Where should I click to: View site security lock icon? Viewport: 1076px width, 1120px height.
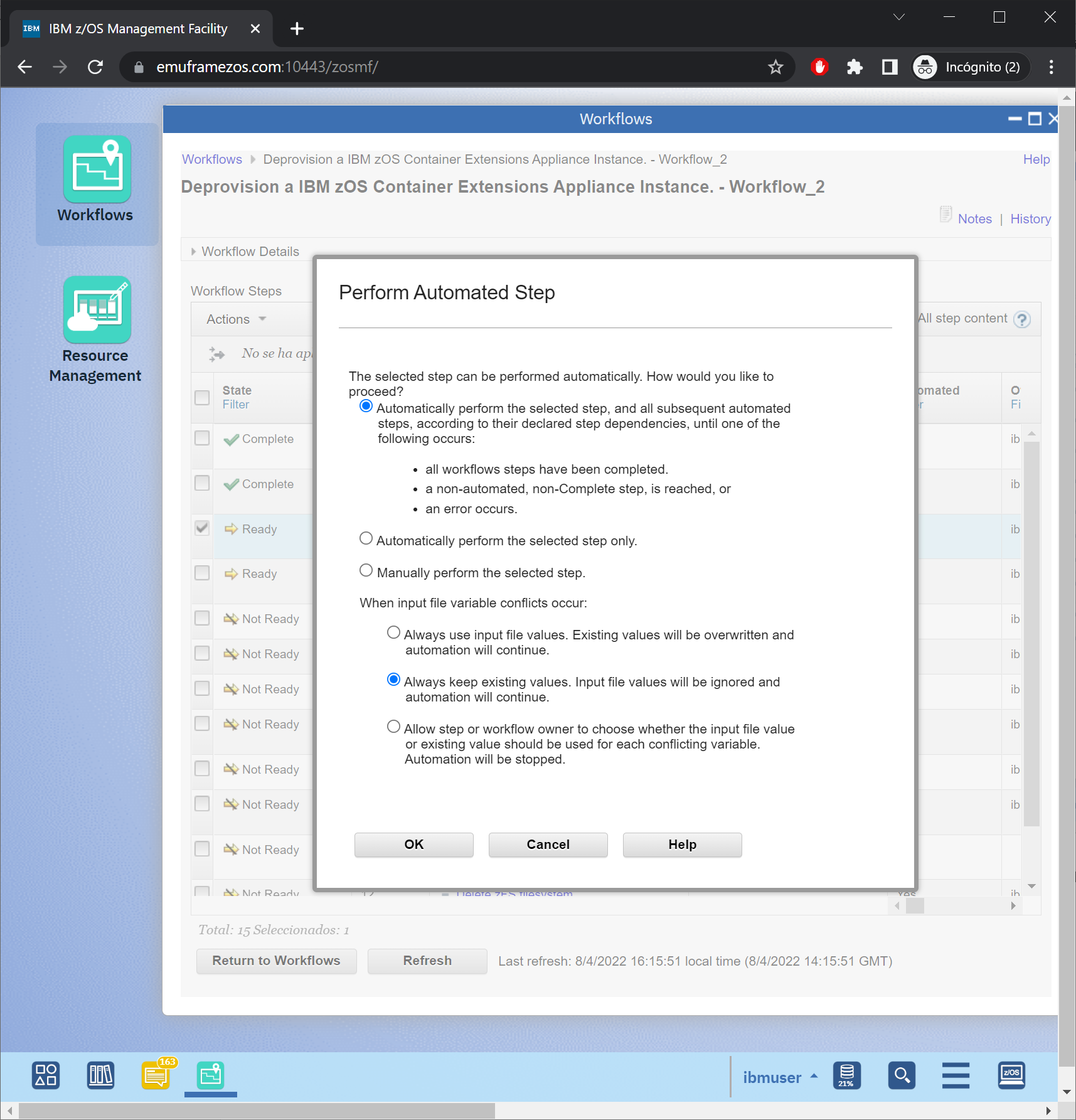[x=139, y=67]
